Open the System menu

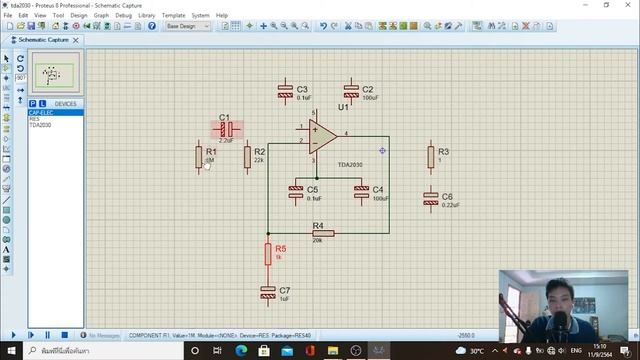[200, 16]
